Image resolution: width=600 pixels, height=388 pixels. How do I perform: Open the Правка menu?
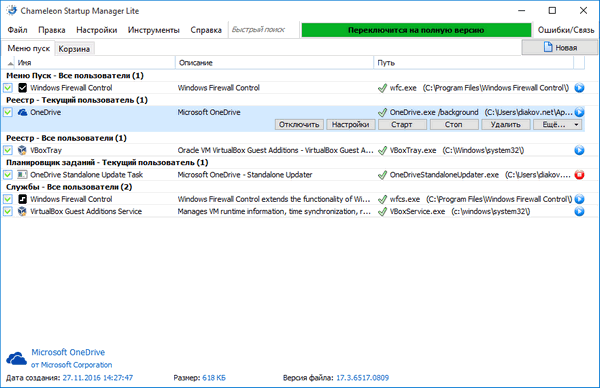click(x=52, y=30)
